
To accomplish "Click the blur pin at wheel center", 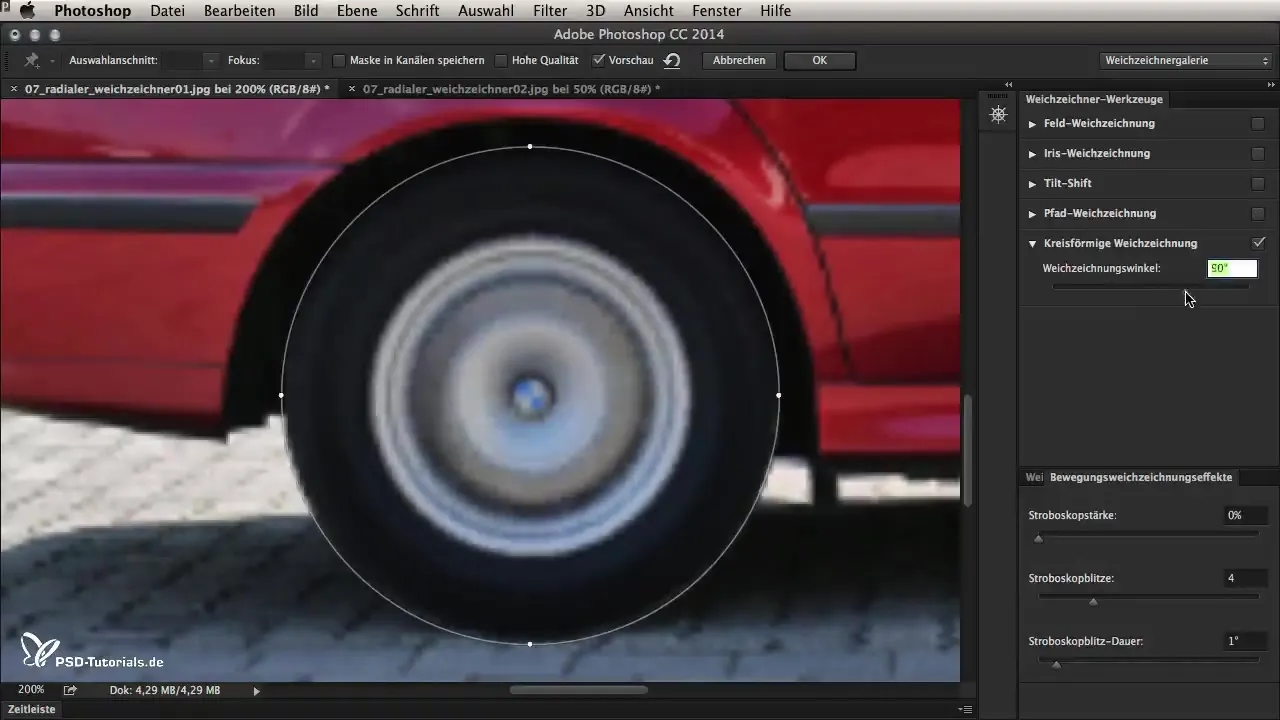I will 530,396.
